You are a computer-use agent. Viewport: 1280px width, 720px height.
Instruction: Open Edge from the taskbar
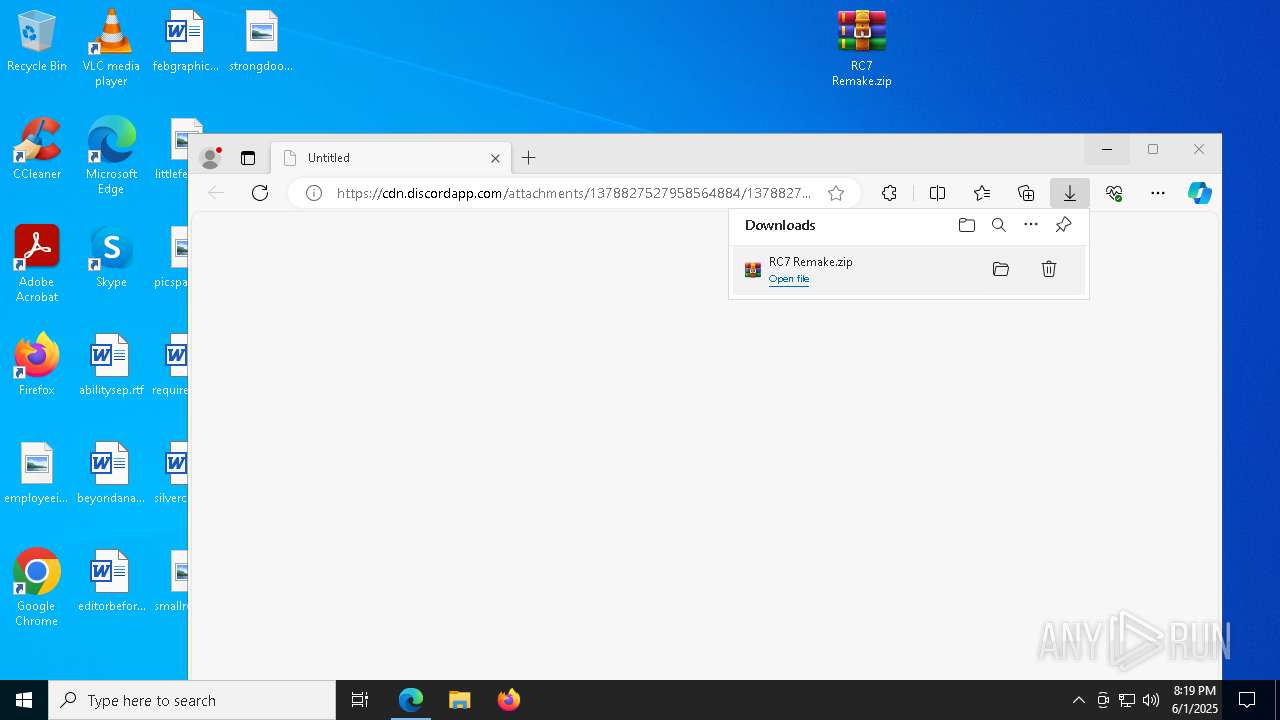pos(411,700)
